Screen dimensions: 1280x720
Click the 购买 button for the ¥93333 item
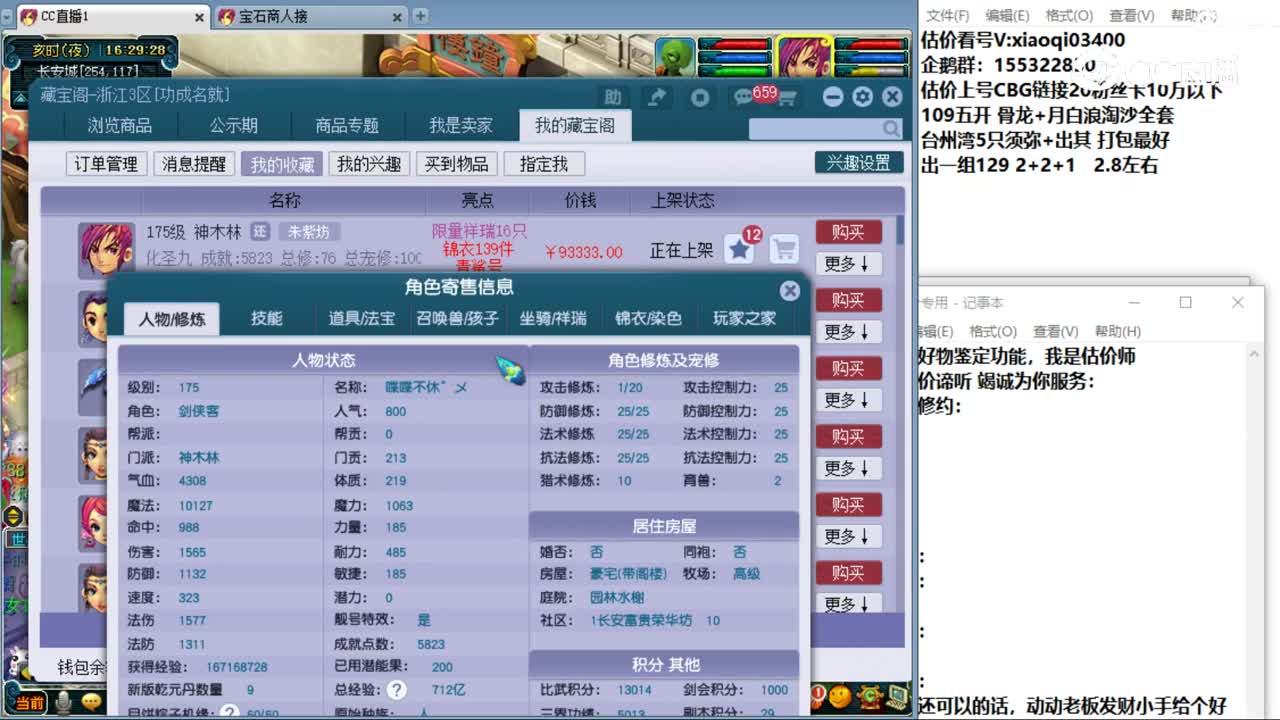(x=848, y=232)
